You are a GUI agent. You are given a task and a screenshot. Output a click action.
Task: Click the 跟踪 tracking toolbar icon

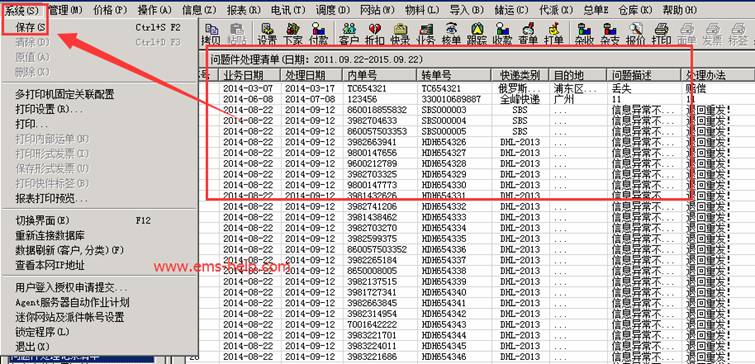tap(477, 34)
